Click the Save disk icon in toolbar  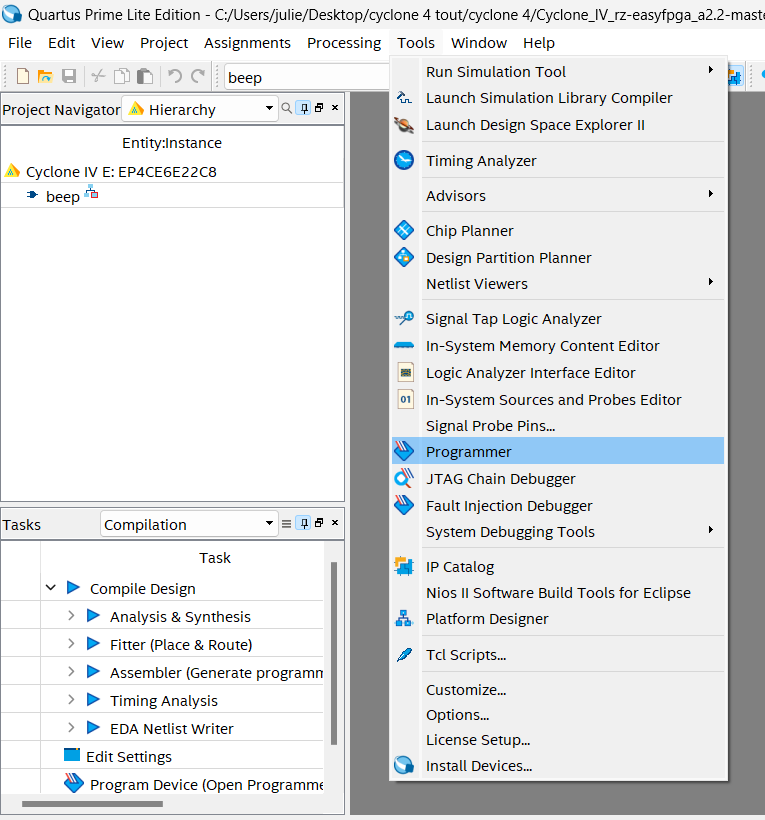[69, 77]
